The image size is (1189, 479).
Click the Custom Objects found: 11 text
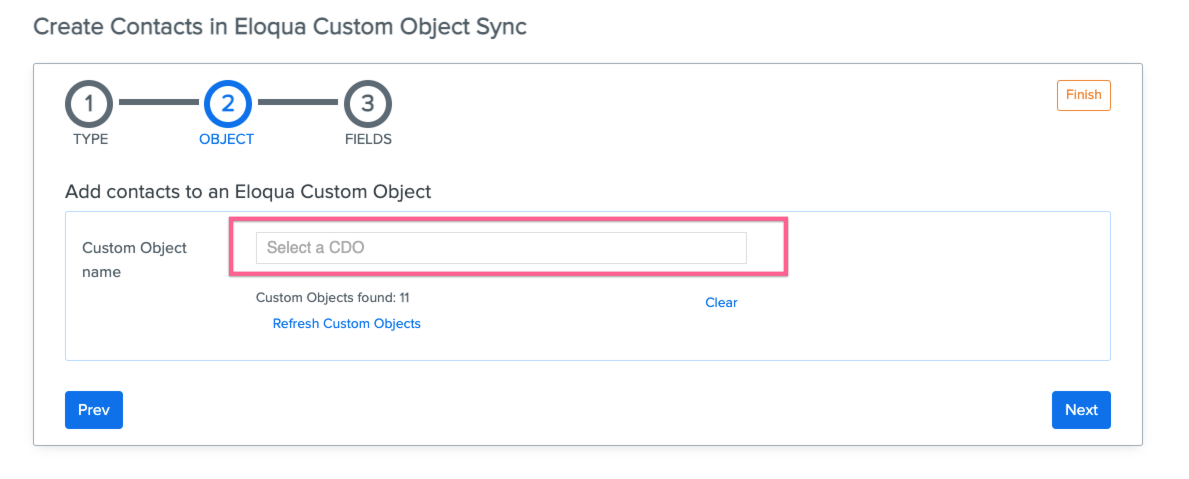333,298
